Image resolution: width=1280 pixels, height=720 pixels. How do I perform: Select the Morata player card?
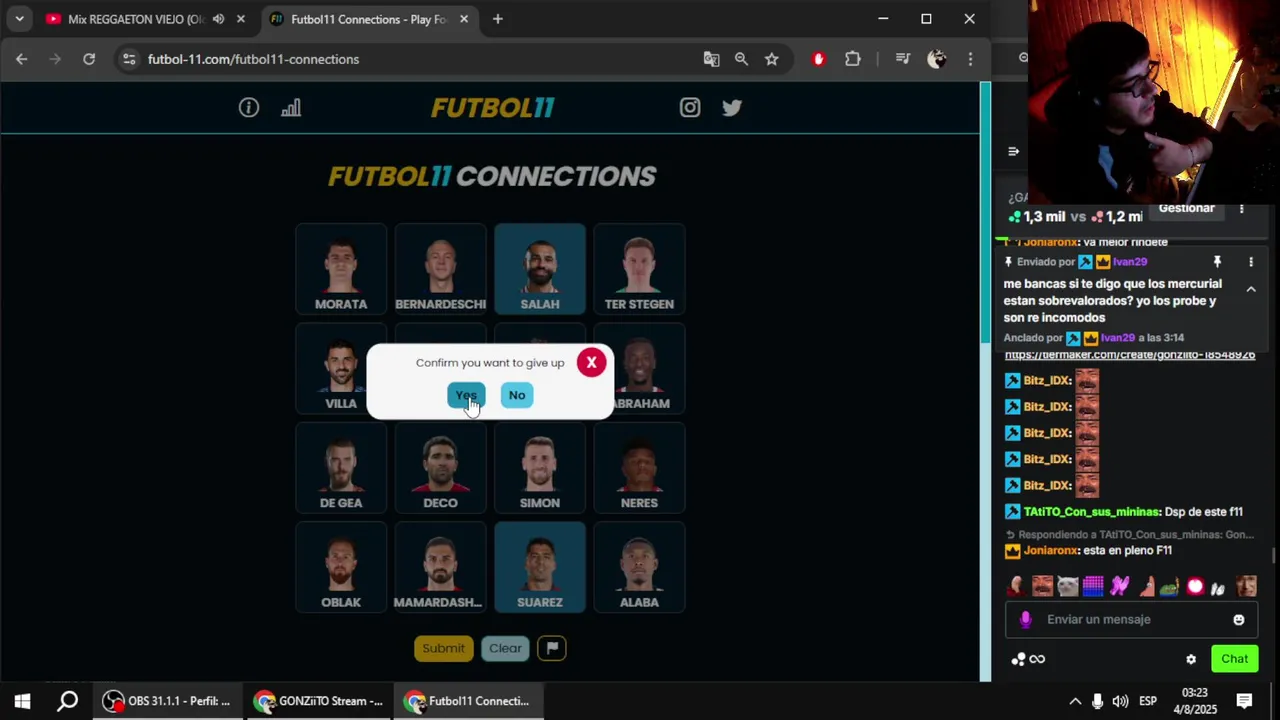pyautogui.click(x=341, y=269)
